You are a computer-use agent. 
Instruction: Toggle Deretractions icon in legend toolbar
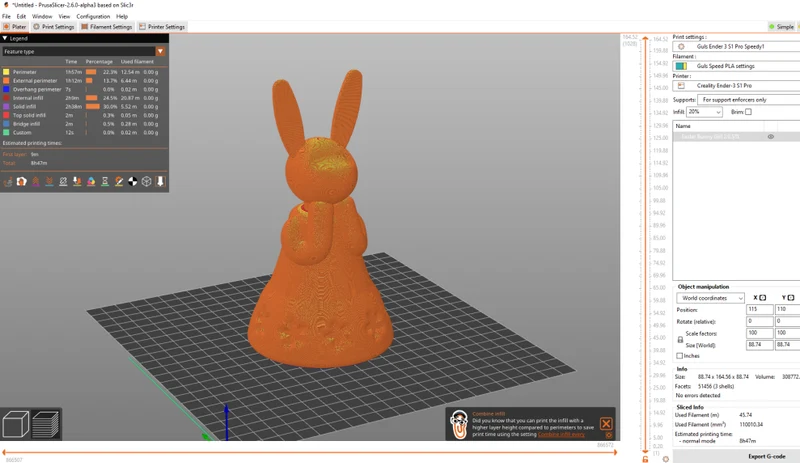[49, 181]
